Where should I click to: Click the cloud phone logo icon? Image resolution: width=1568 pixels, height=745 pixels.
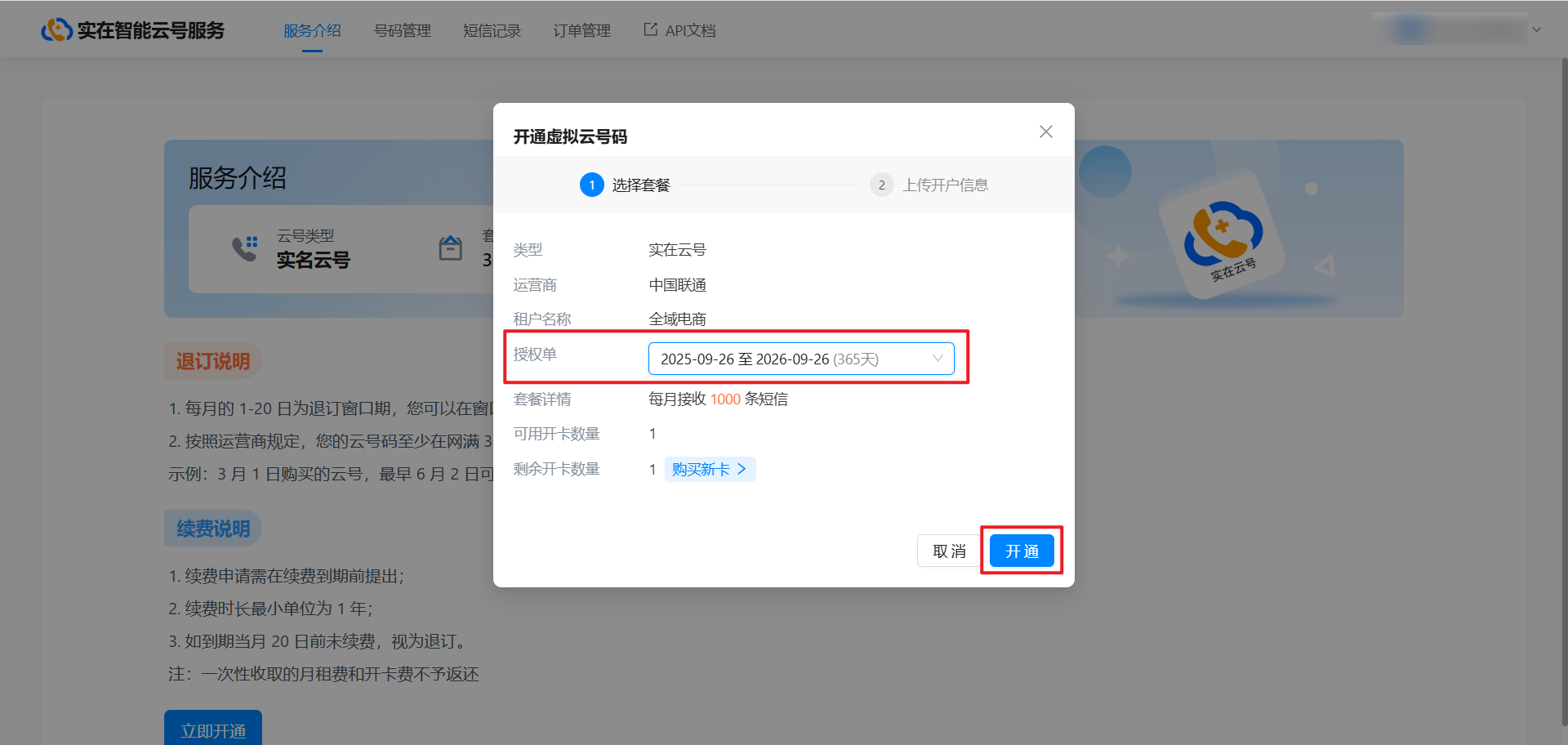point(56,30)
